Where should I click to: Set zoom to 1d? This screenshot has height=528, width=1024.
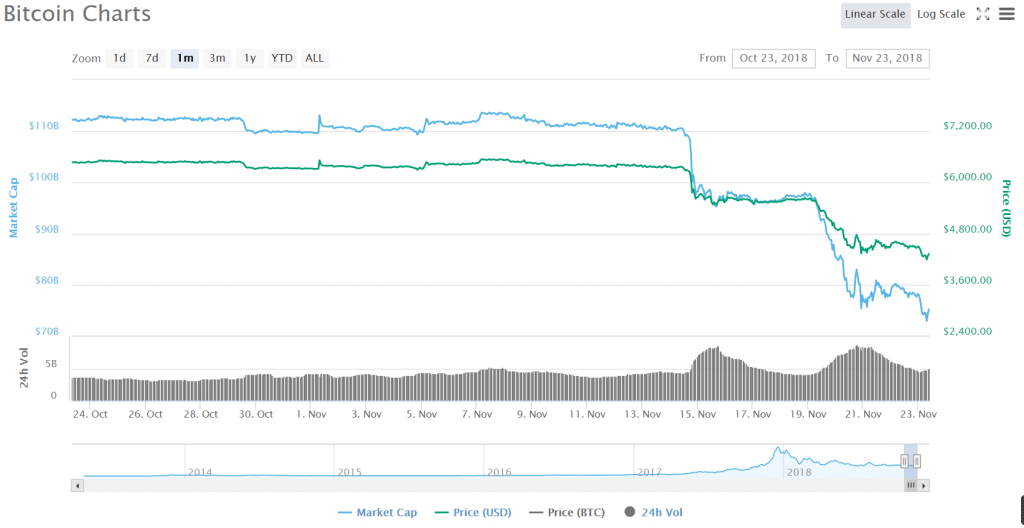coord(119,58)
